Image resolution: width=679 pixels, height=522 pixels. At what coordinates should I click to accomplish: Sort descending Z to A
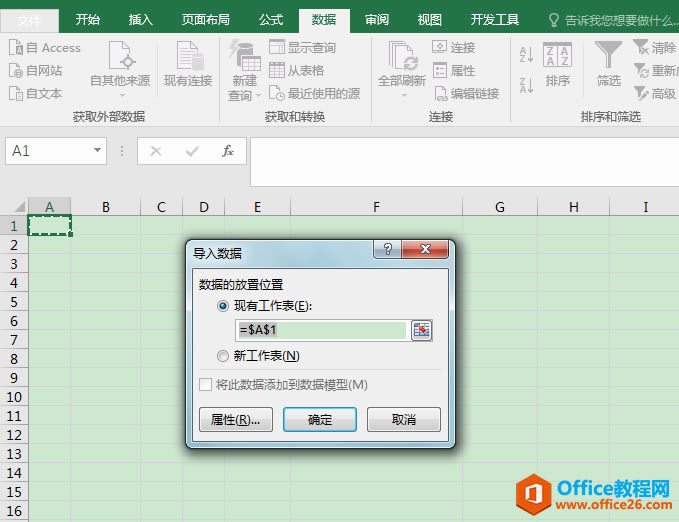coord(527,85)
